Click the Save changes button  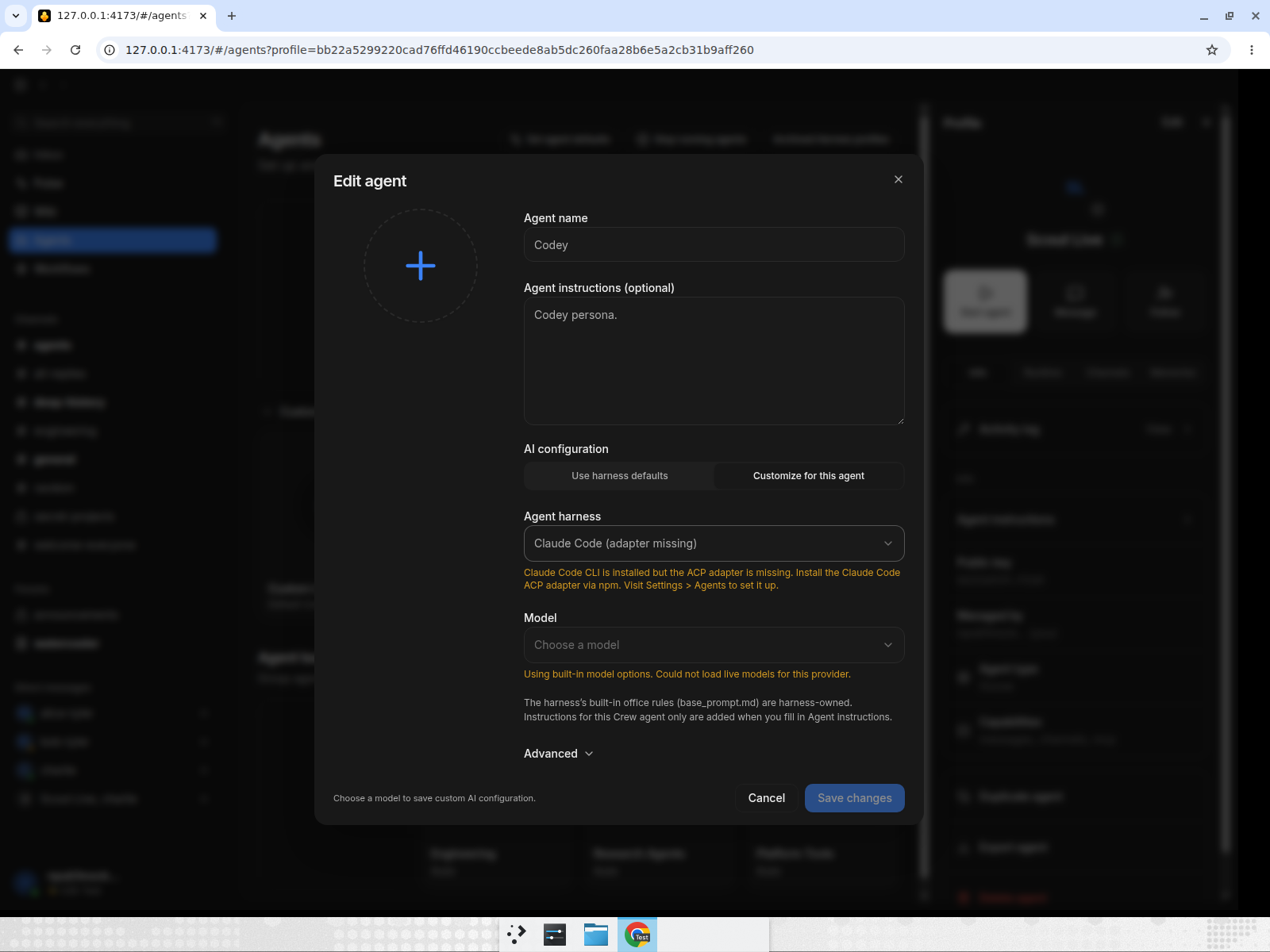pyautogui.click(x=855, y=798)
